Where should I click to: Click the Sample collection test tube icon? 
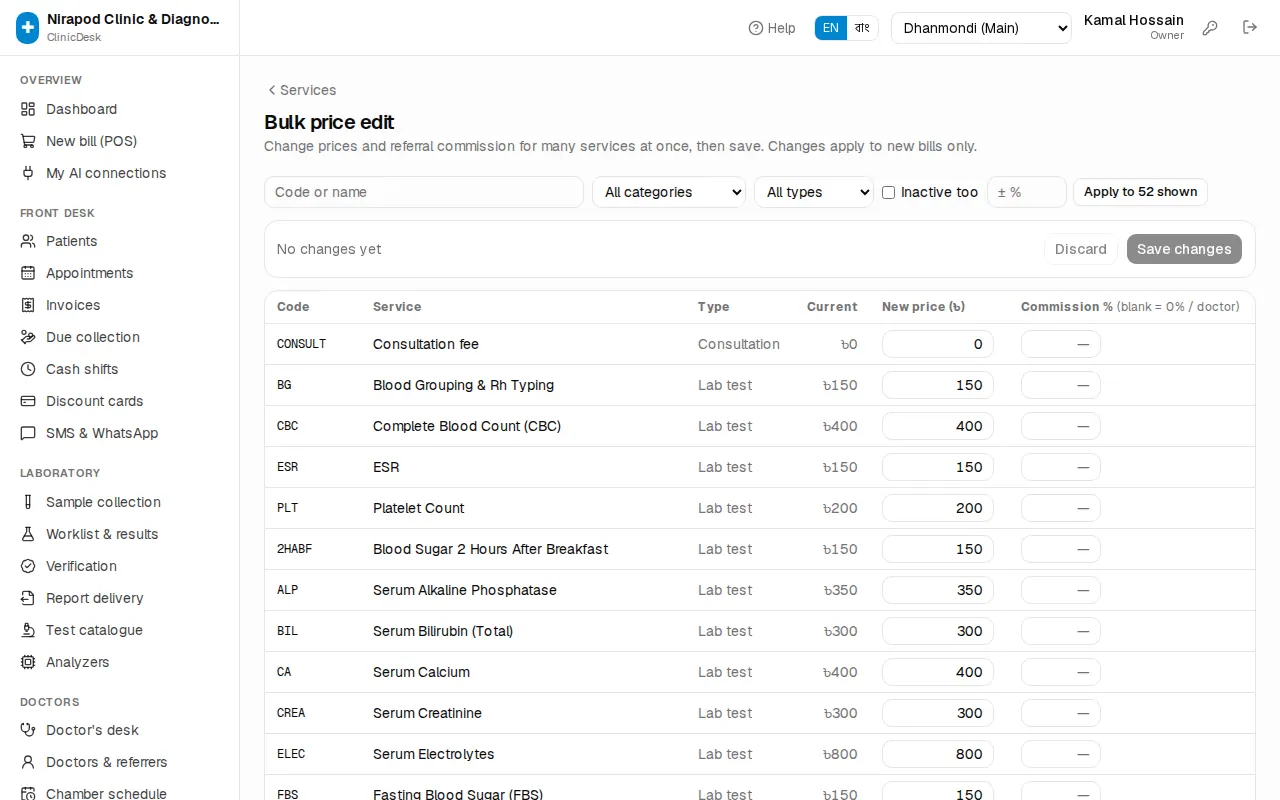click(x=28, y=502)
